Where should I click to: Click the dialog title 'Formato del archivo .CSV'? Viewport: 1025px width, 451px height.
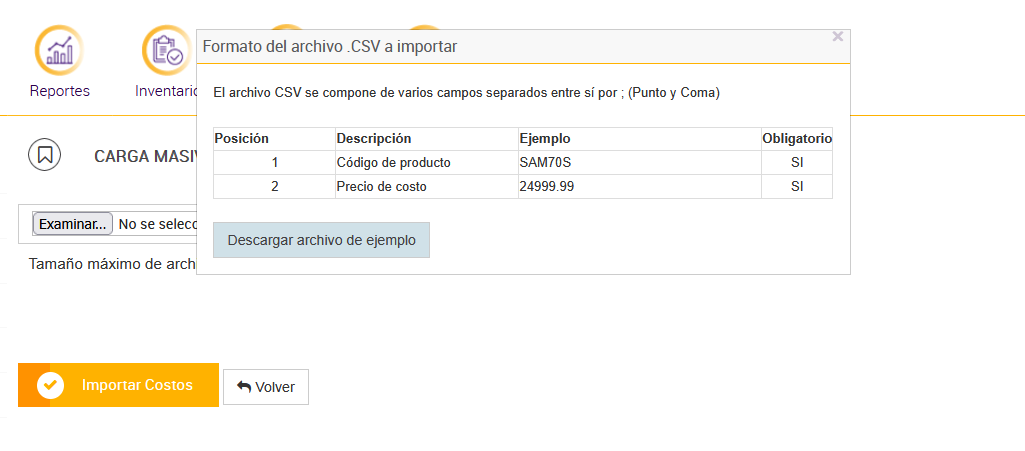(x=330, y=46)
